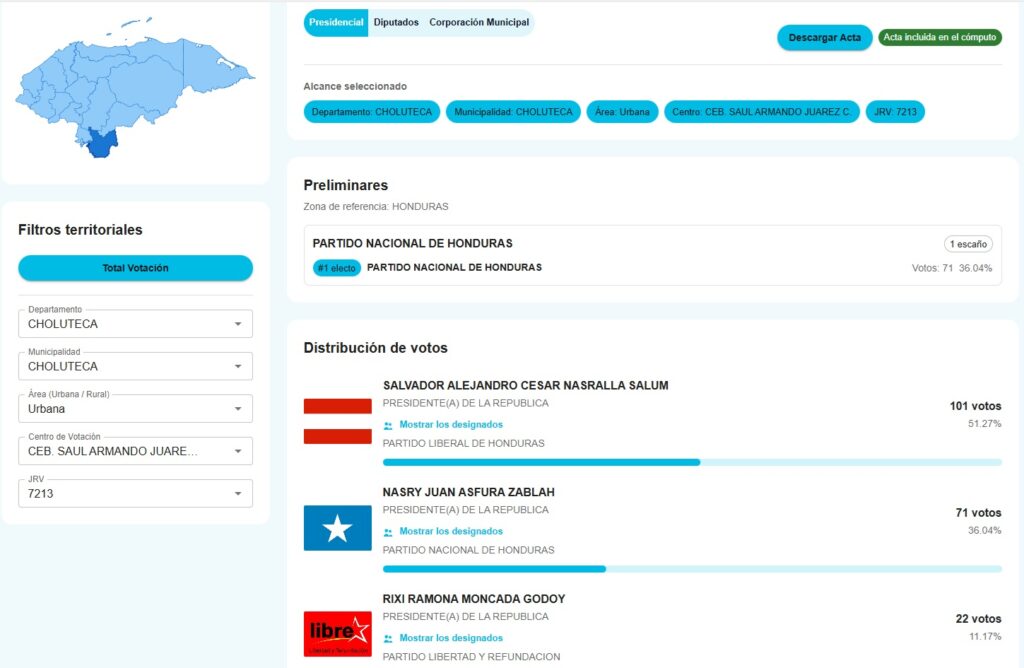Click 'Votos: 71 36.04%' in Preliminares
The image size is (1024, 668).
(952, 268)
